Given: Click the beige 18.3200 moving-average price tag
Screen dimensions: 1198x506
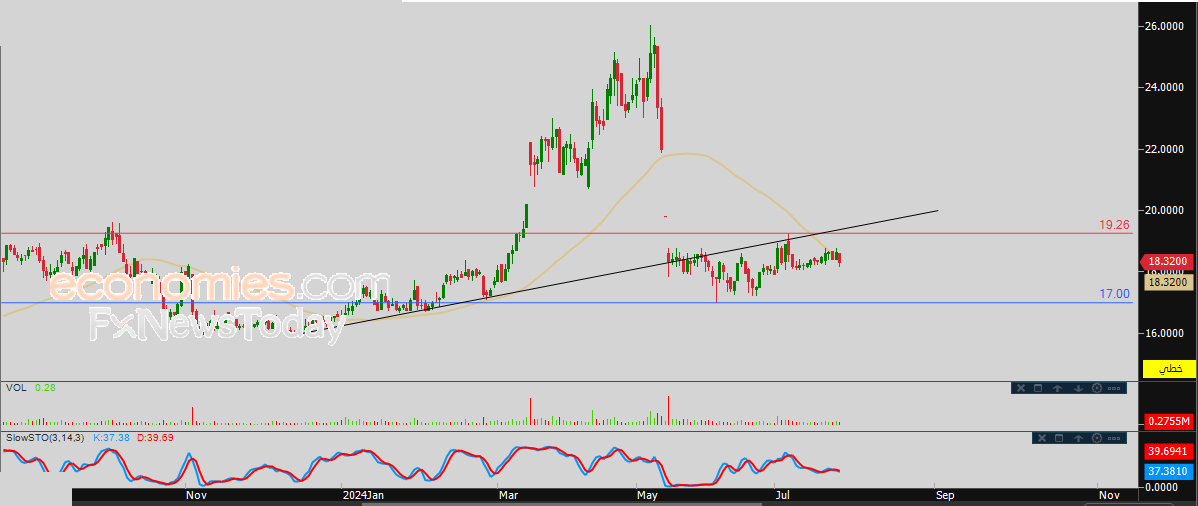Looking at the screenshot, I should (1167, 282).
